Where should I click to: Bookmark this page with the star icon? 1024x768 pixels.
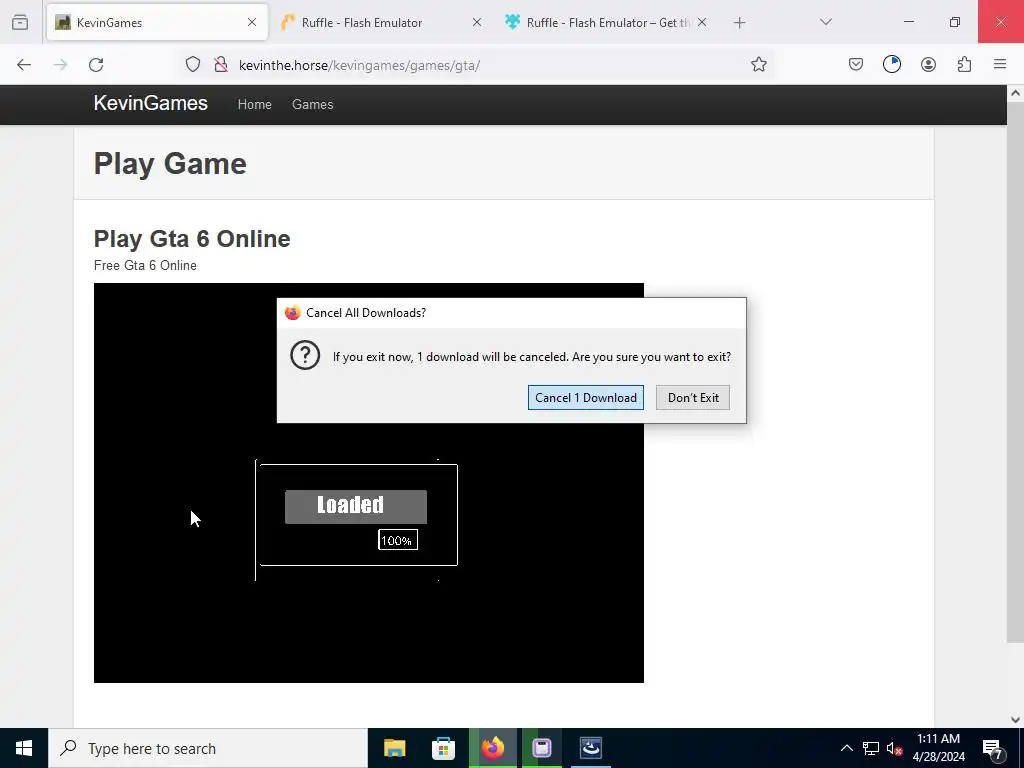[758, 64]
